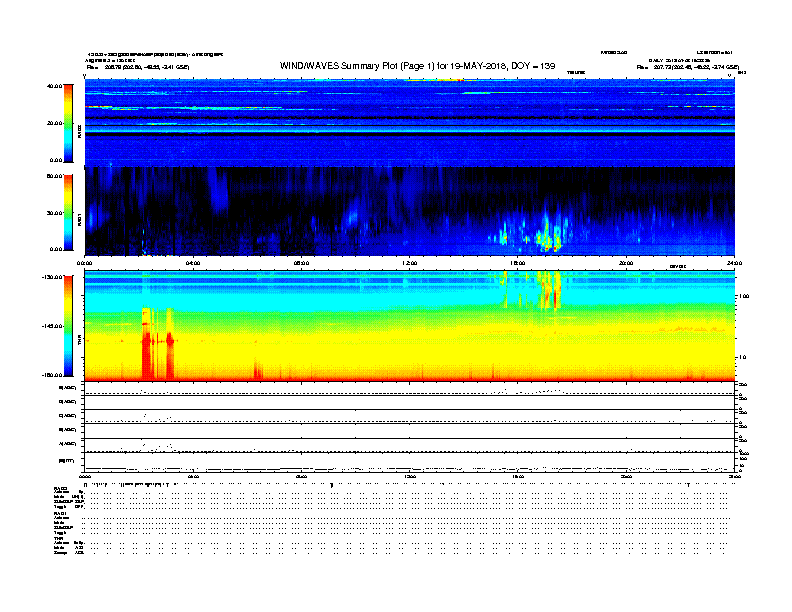Viewport: 792px width, 612px height.
Task: Click the 20.00 label on RAD2 scale
Action: 55,123
